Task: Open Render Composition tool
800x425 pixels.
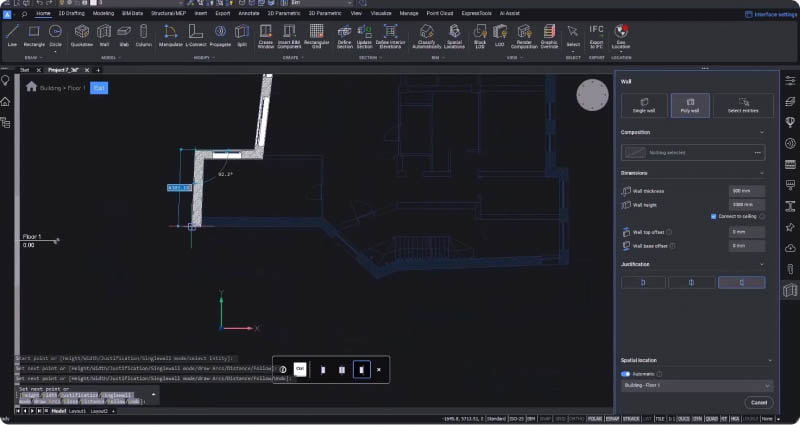Action: [524, 36]
